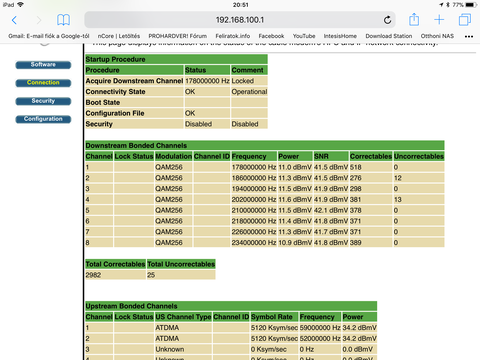The height and width of the screenshot is (360, 480).
Task: Open the PROHARDVER! Fórum bookmark
Action: (x=178, y=36)
